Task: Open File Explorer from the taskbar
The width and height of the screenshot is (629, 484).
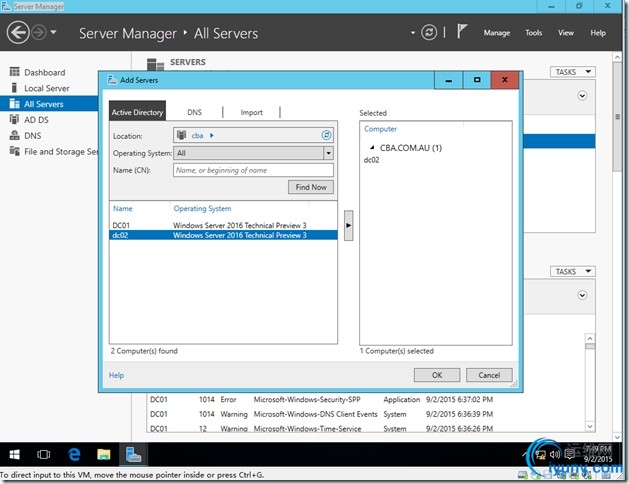Action: (x=103, y=454)
